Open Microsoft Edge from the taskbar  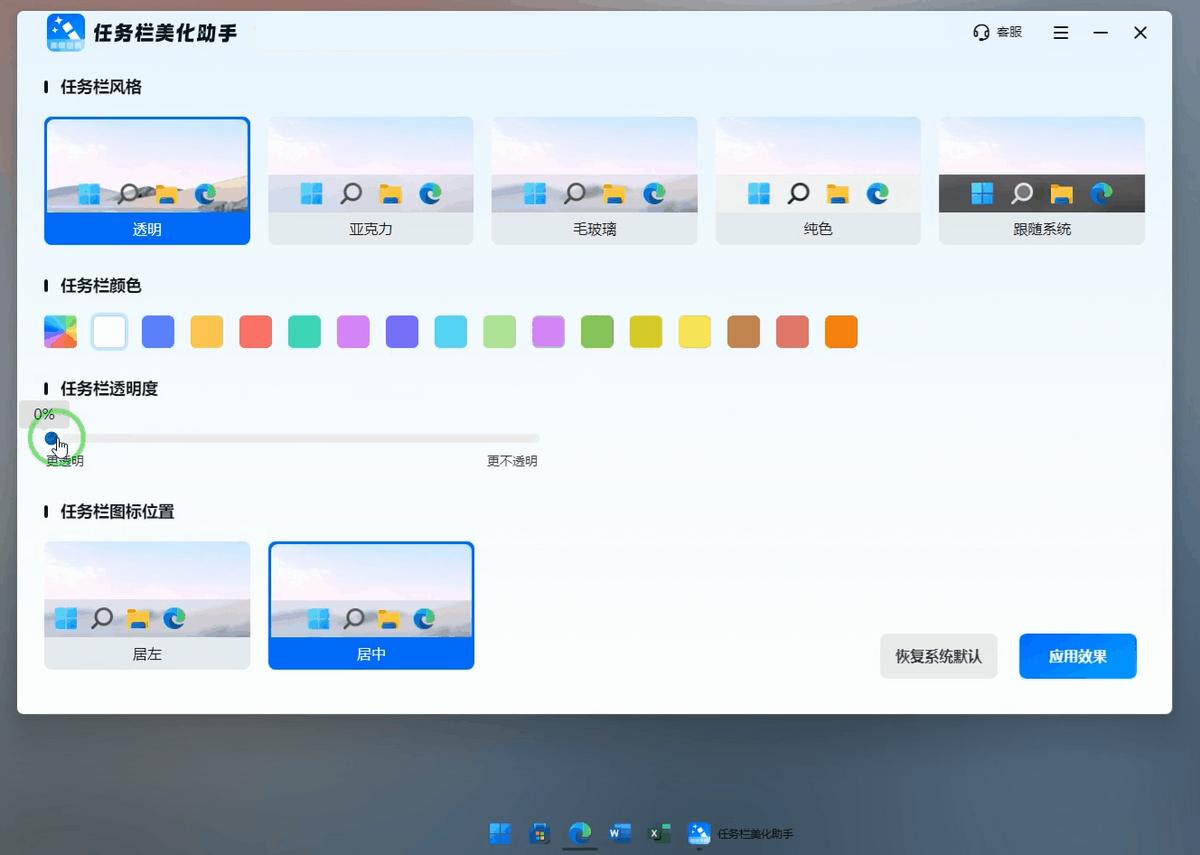click(x=580, y=832)
